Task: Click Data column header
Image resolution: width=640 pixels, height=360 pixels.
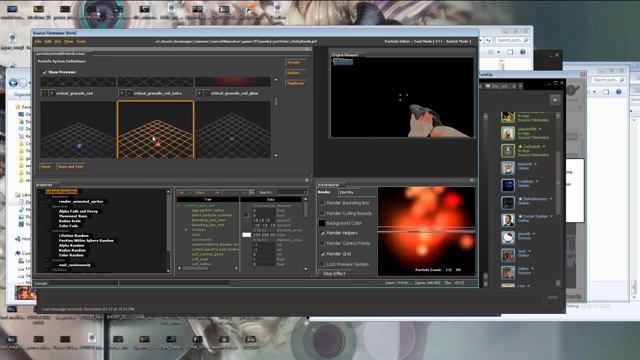Action: point(271,200)
